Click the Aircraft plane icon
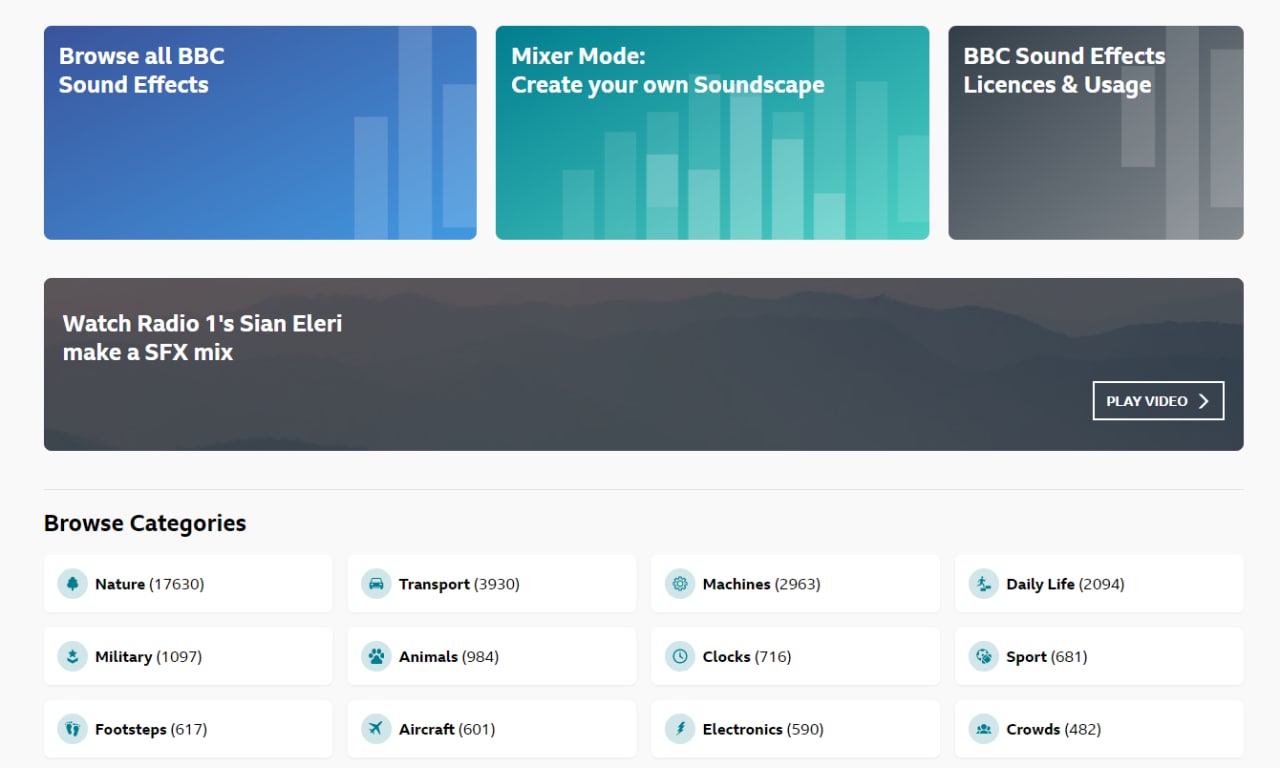 [x=376, y=729]
